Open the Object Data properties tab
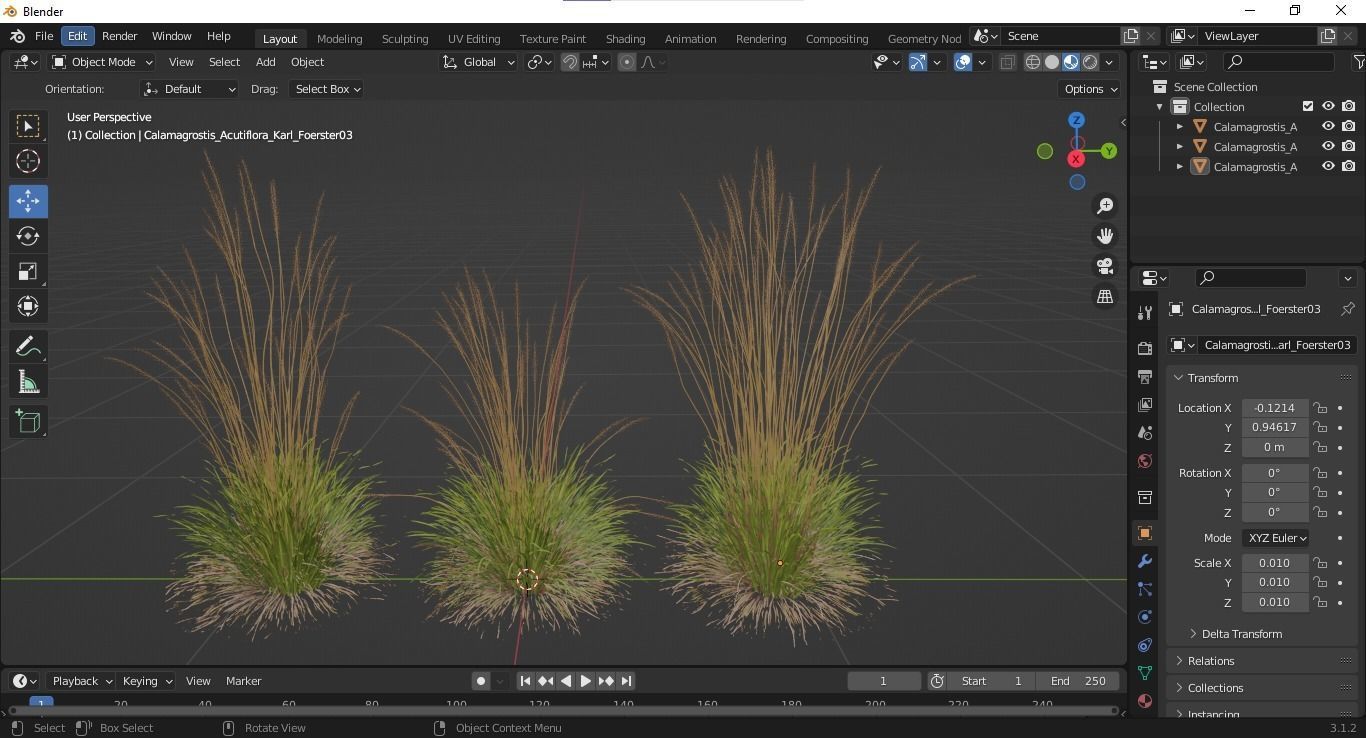This screenshot has height=738, width=1366. tap(1145, 673)
